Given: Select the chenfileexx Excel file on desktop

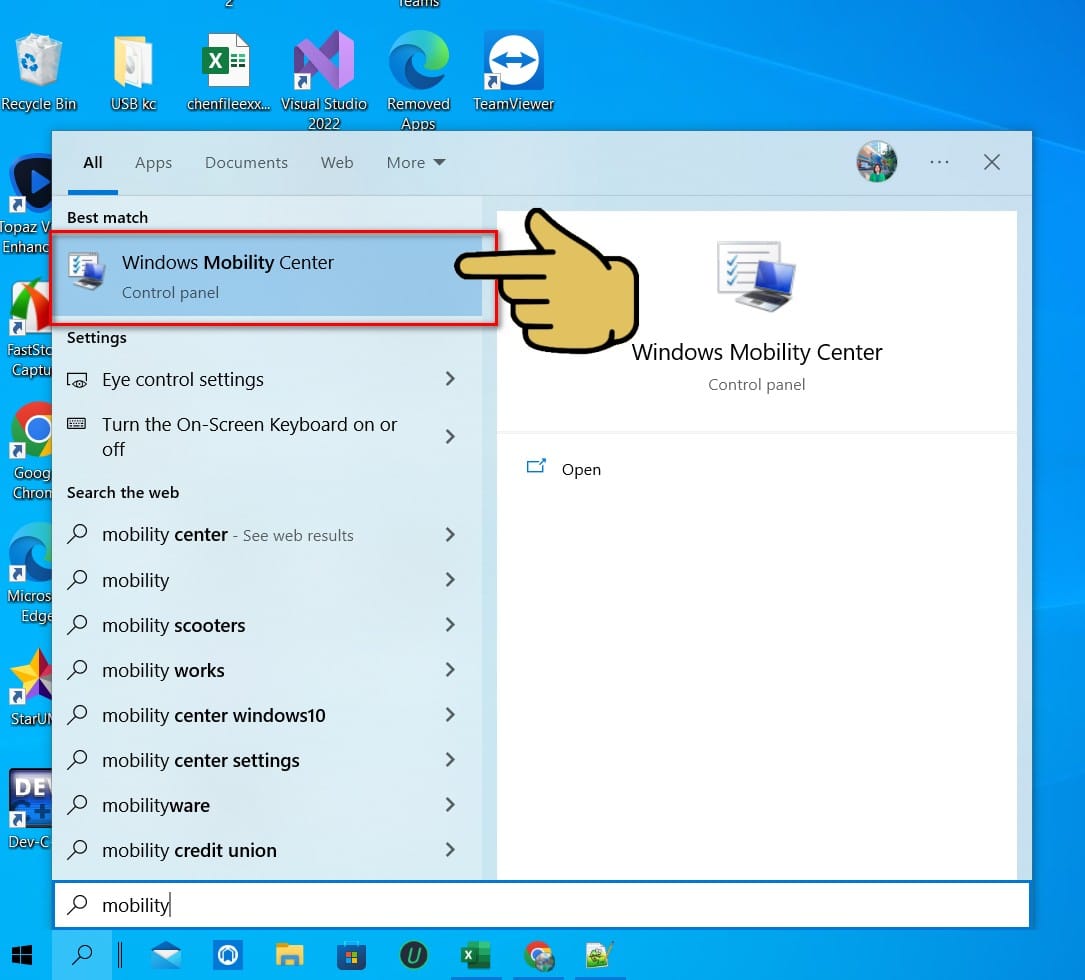Looking at the screenshot, I should click(228, 72).
